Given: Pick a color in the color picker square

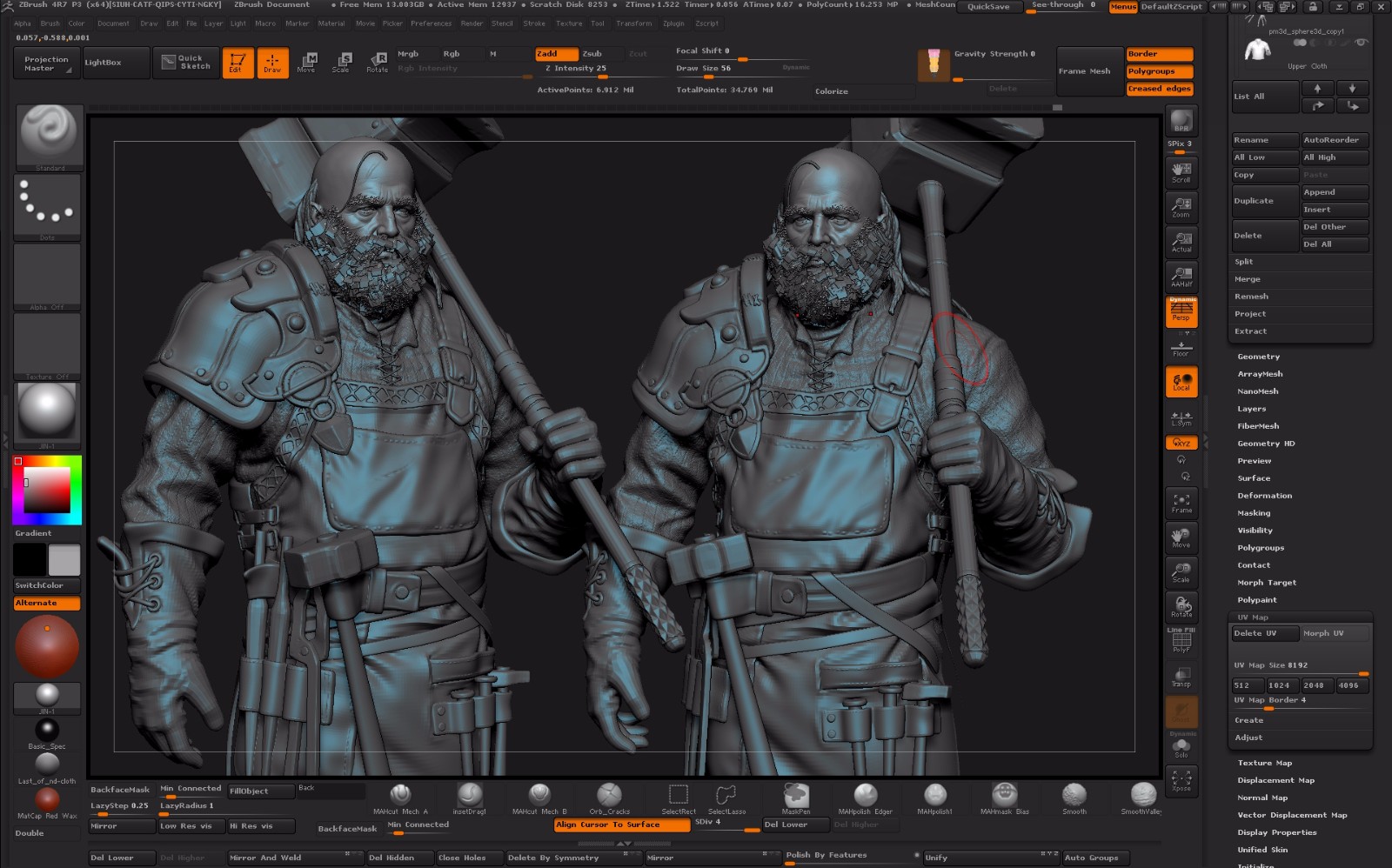Looking at the screenshot, I should click(47, 491).
